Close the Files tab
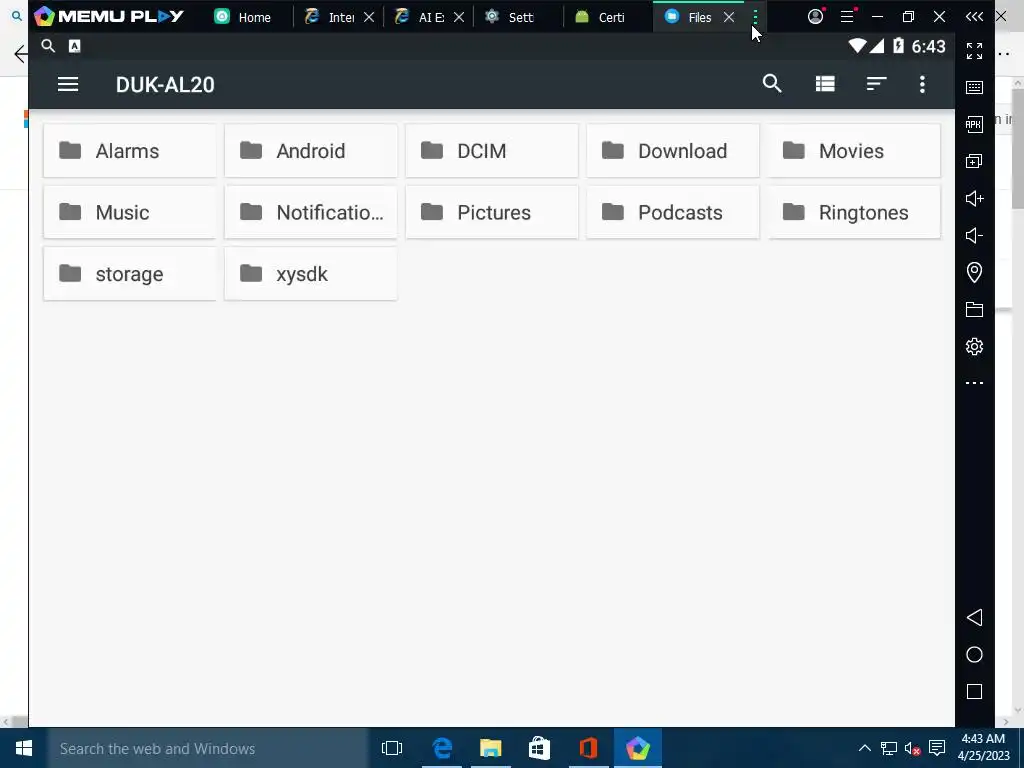Screen dimensions: 1024x768 tap(729, 17)
